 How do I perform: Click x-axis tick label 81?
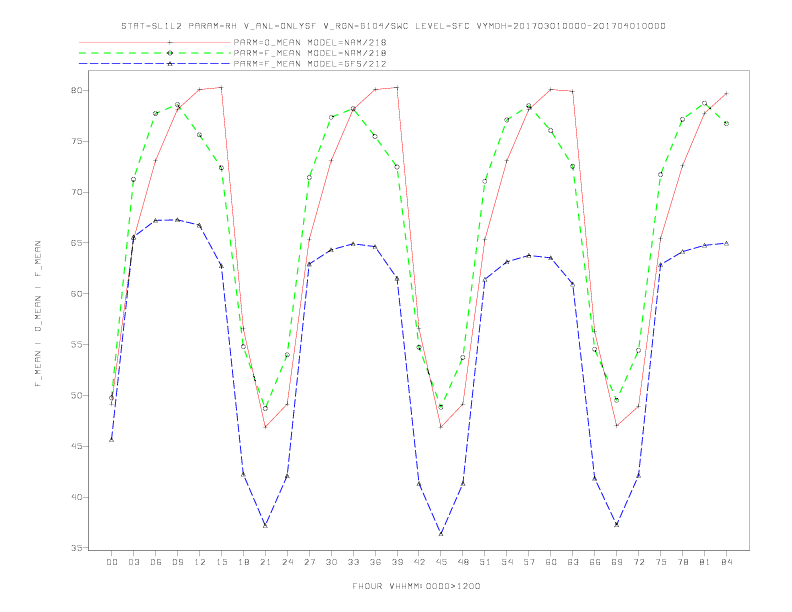[705, 562]
